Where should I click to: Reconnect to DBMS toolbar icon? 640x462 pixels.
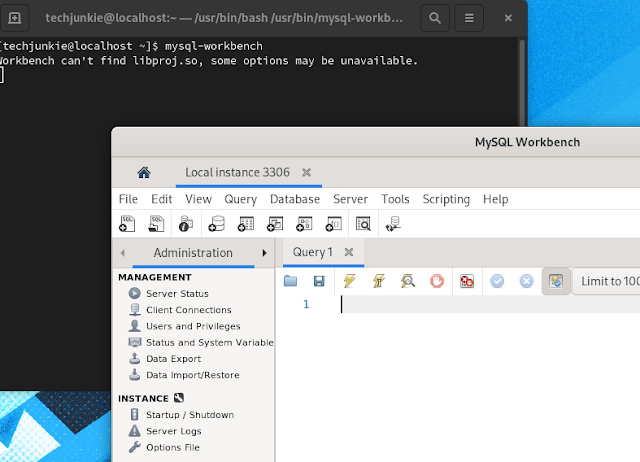pyautogui.click(x=393, y=224)
